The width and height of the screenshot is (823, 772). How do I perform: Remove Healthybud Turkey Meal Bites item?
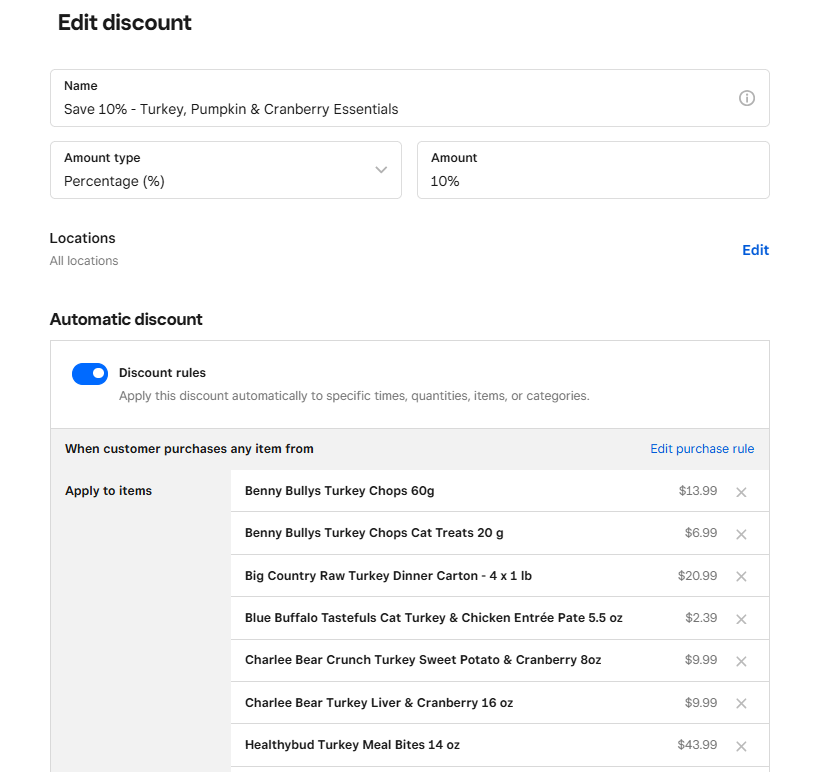pos(741,746)
